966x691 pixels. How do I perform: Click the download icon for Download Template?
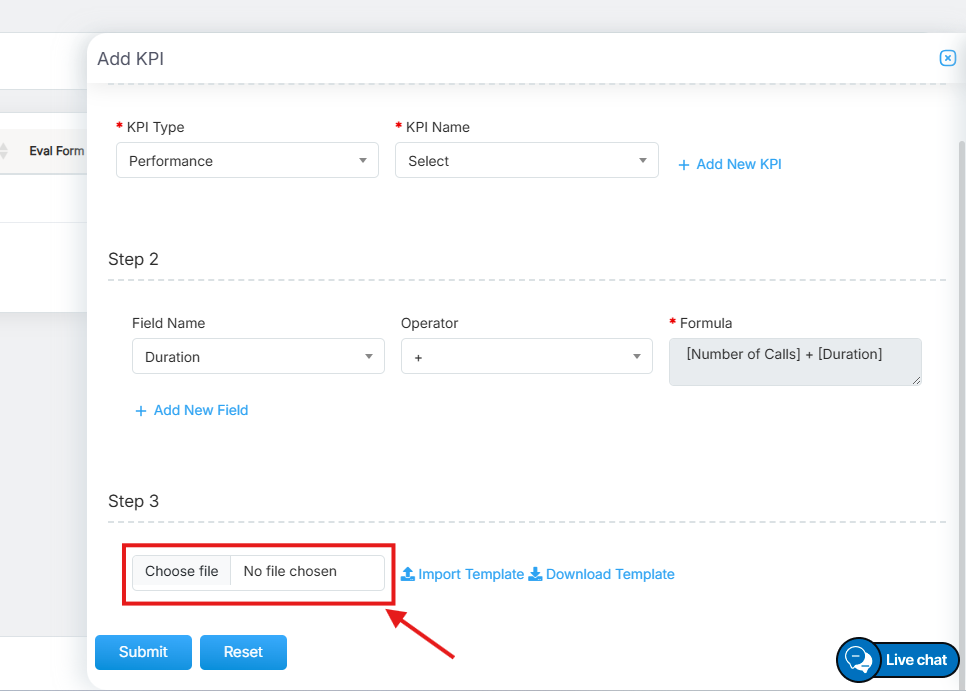point(535,574)
